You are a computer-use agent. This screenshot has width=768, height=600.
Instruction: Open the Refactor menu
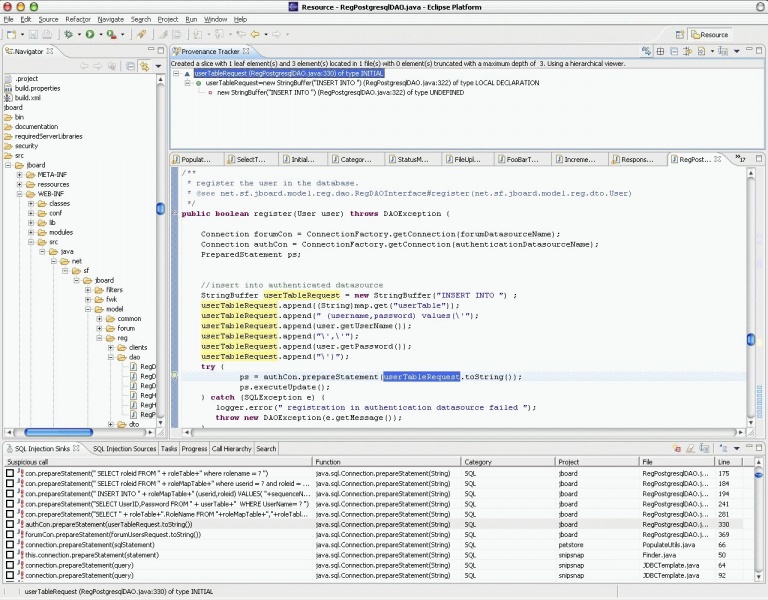tap(78, 20)
